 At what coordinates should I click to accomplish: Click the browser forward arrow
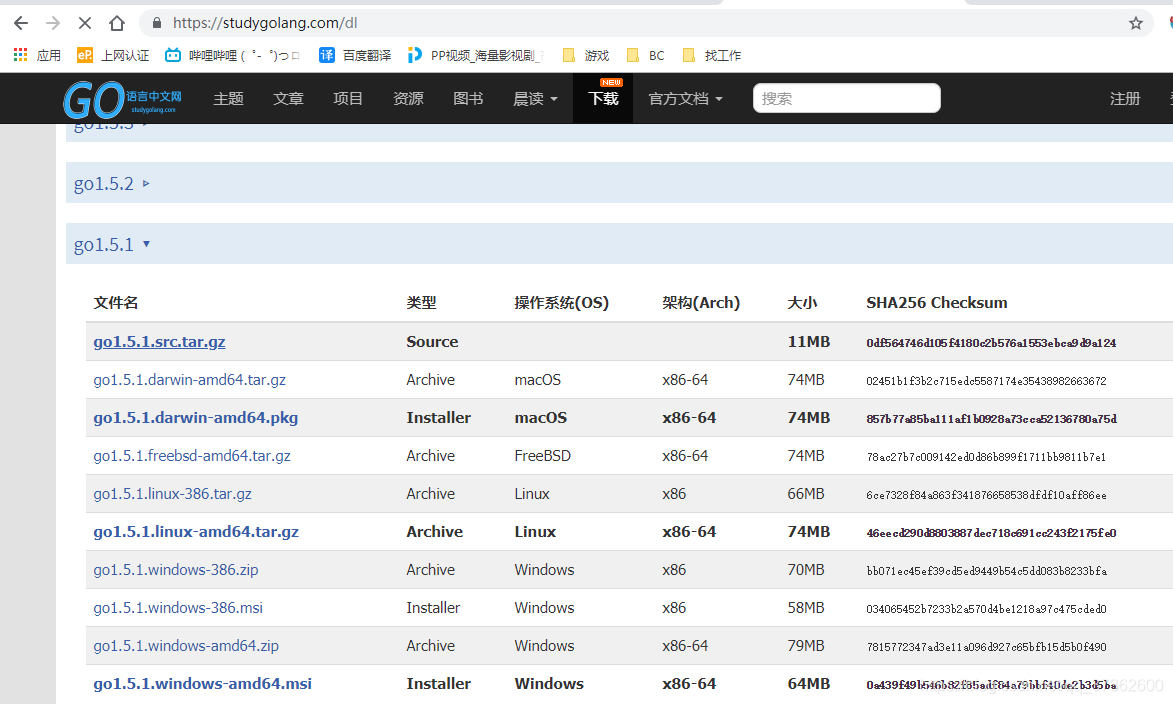(52, 23)
